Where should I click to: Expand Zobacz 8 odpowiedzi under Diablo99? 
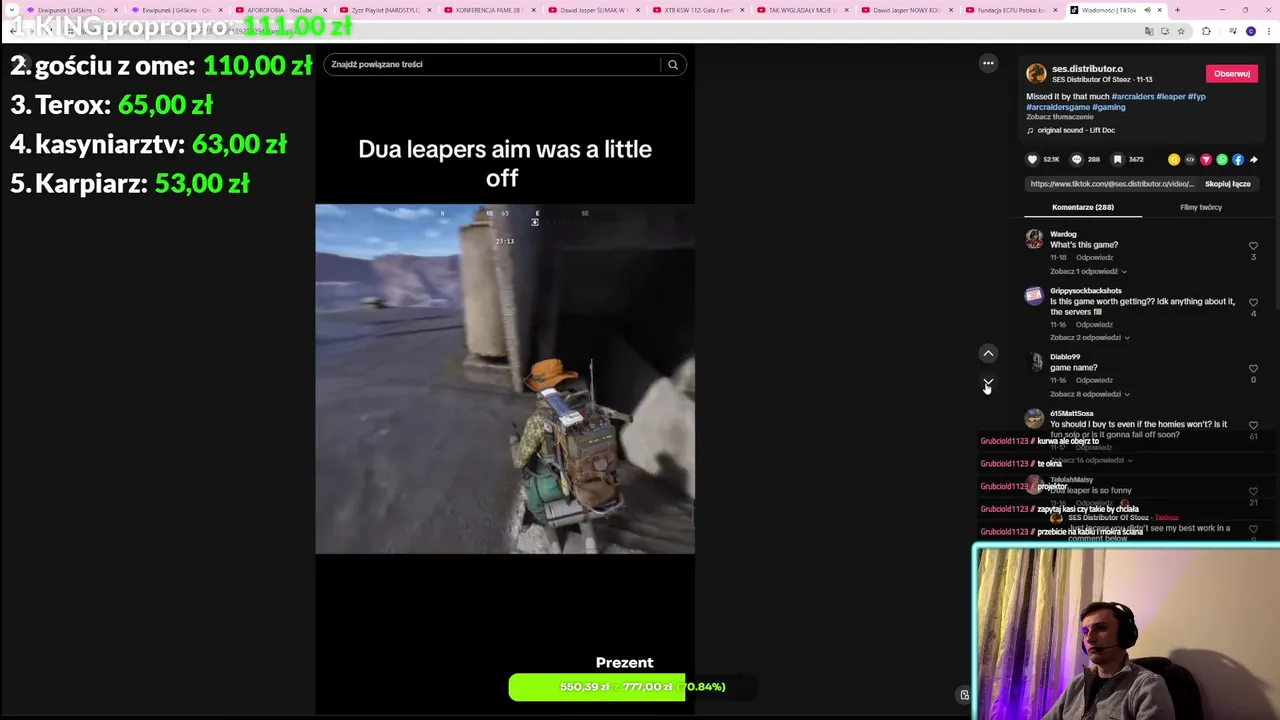click(1090, 394)
